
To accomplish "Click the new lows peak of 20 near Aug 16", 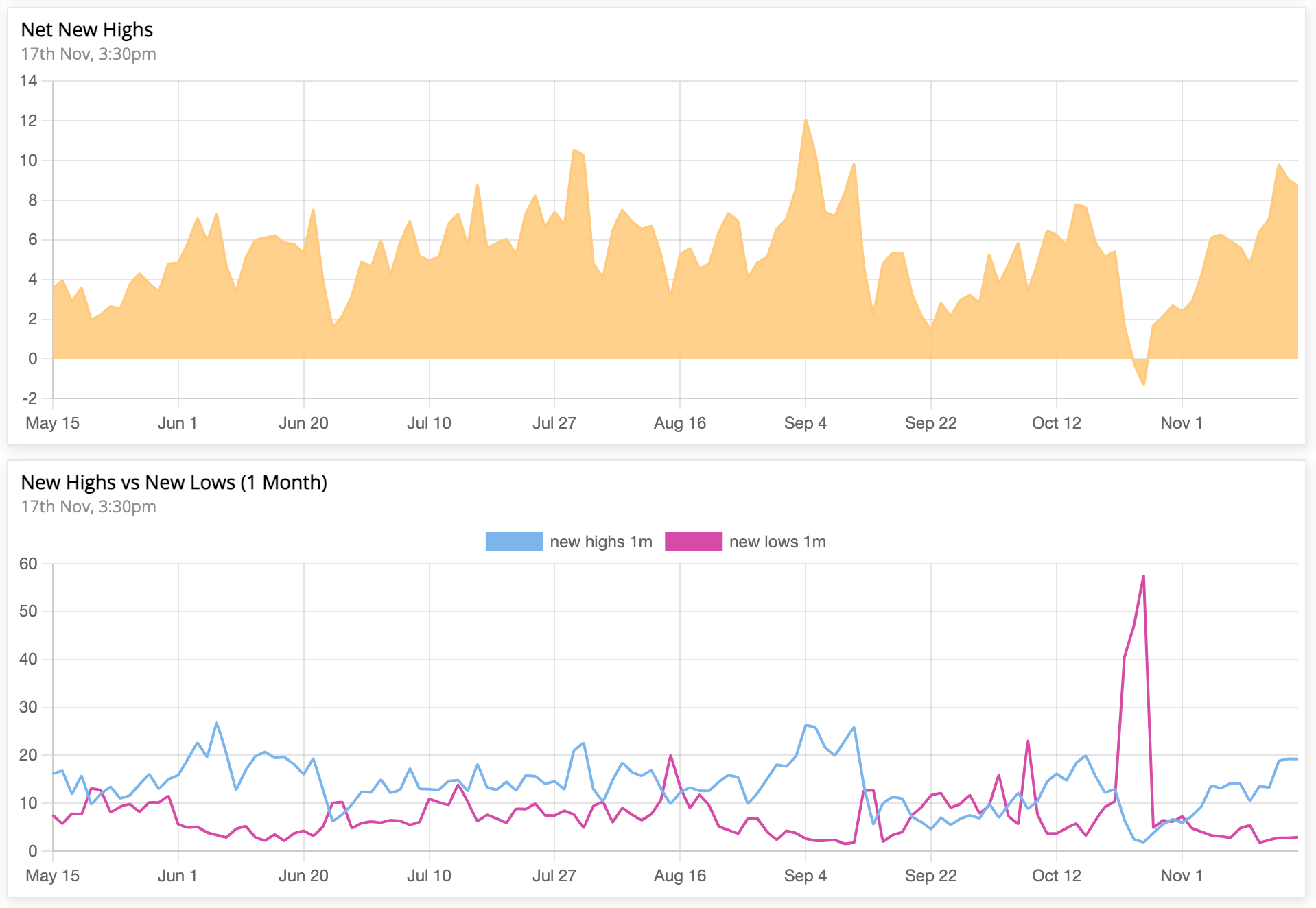I will 670,756.
